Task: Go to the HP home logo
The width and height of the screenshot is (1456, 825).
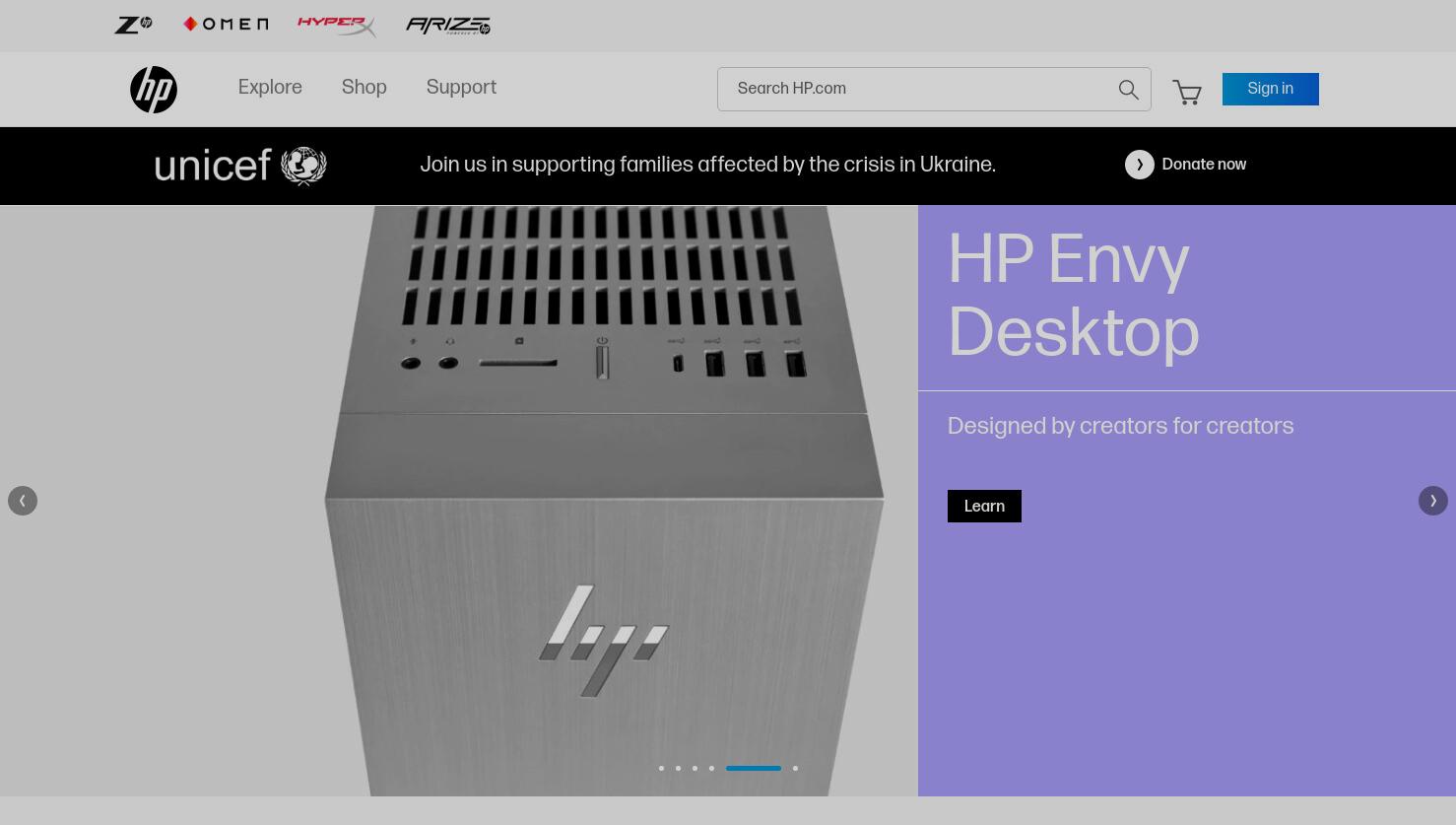Action: coord(154,90)
